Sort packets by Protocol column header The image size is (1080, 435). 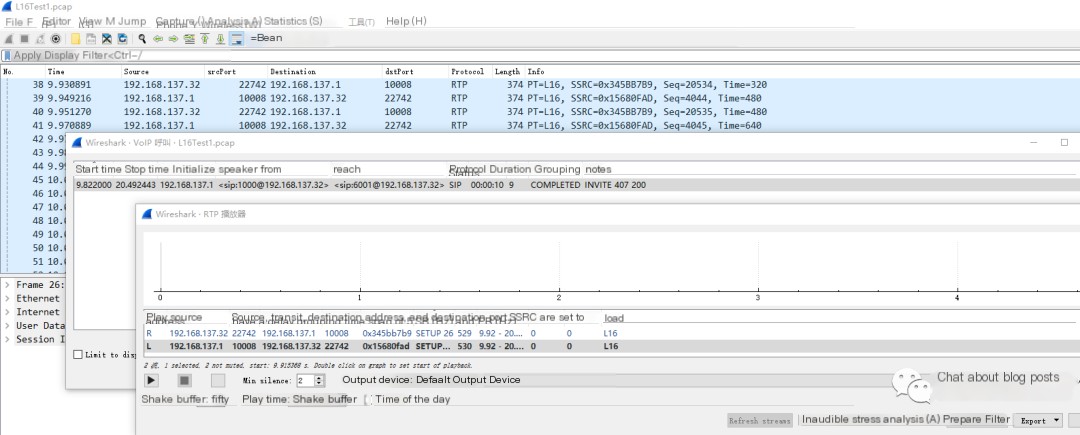tap(469, 72)
